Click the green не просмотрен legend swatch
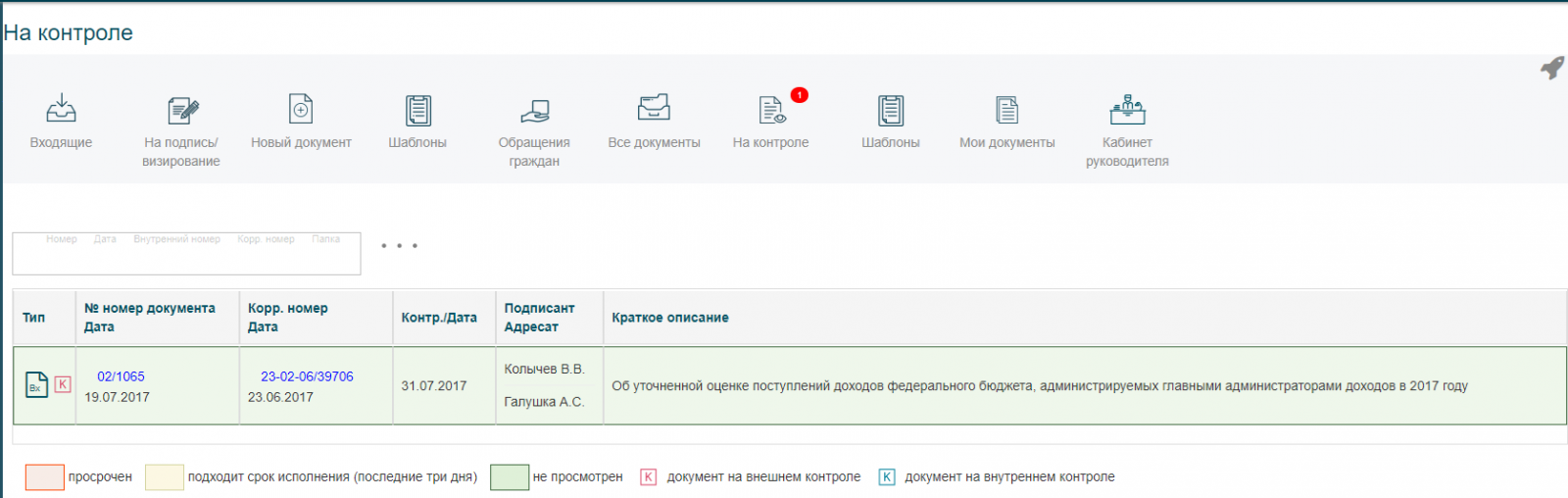 pyautogui.click(x=510, y=477)
